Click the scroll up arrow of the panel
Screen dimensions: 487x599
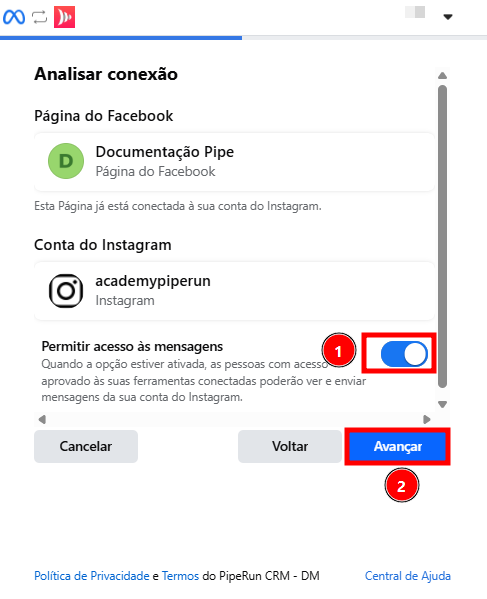(x=442, y=75)
